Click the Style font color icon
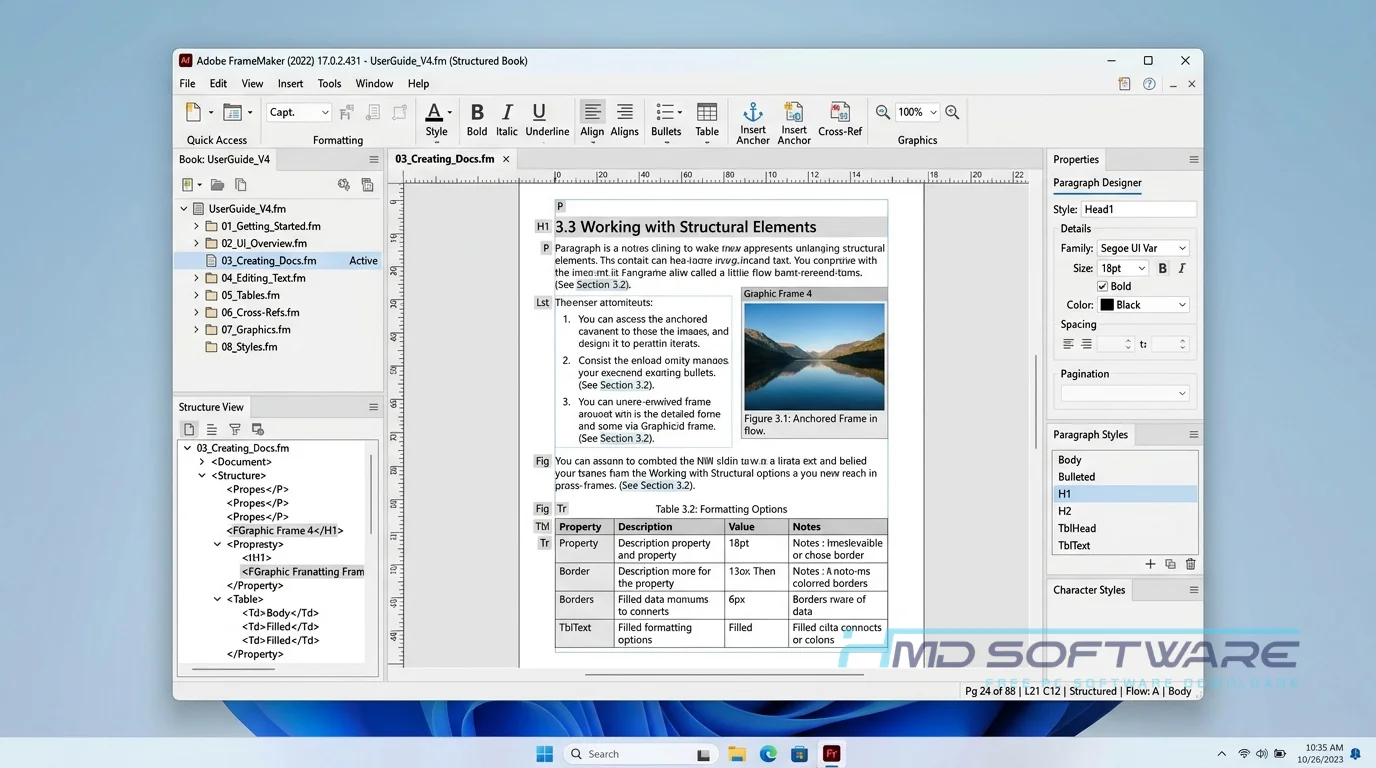The width and height of the screenshot is (1376, 768). 434,112
